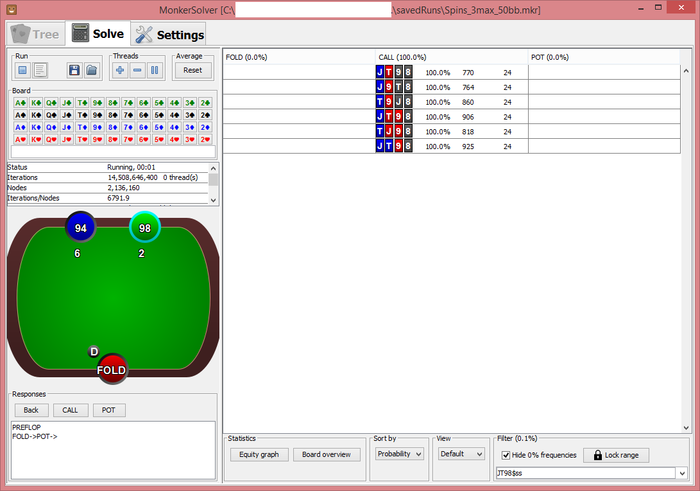Select the ace of hearts board card
The width and height of the screenshot is (700, 491).
tap(21, 139)
